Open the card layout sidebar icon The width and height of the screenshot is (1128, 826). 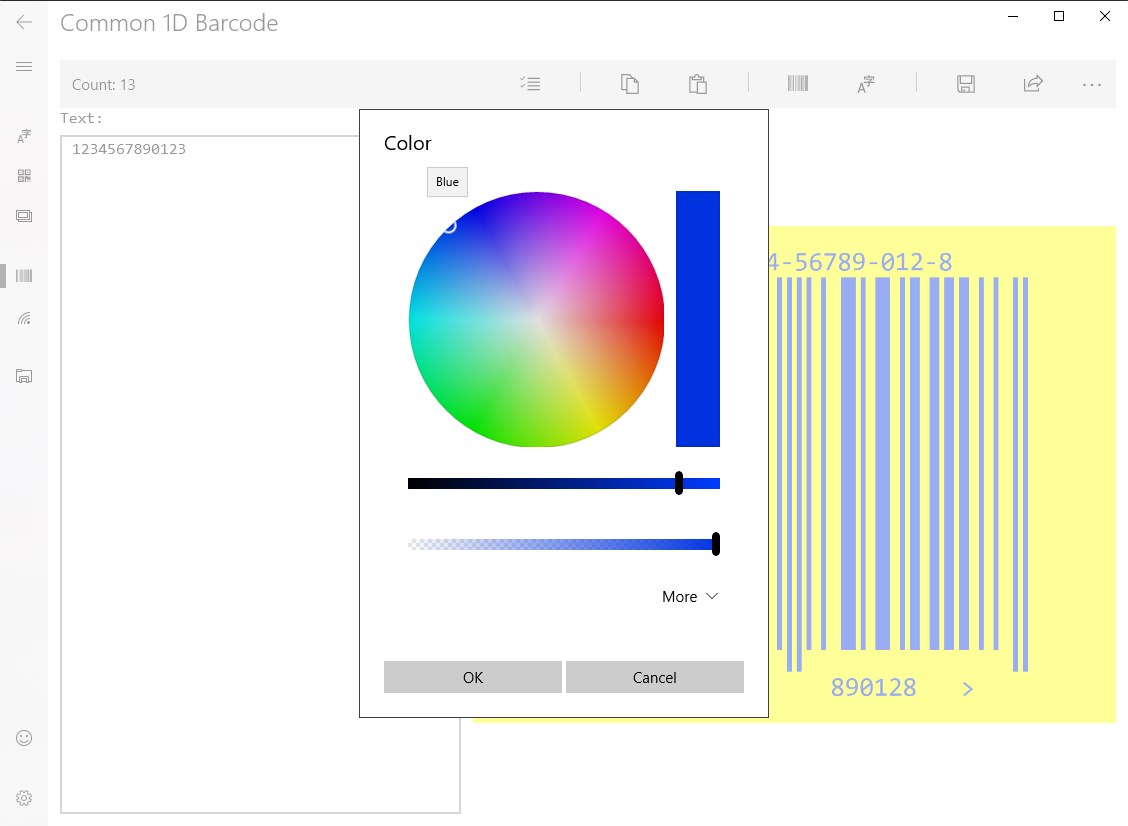[x=24, y=216]
